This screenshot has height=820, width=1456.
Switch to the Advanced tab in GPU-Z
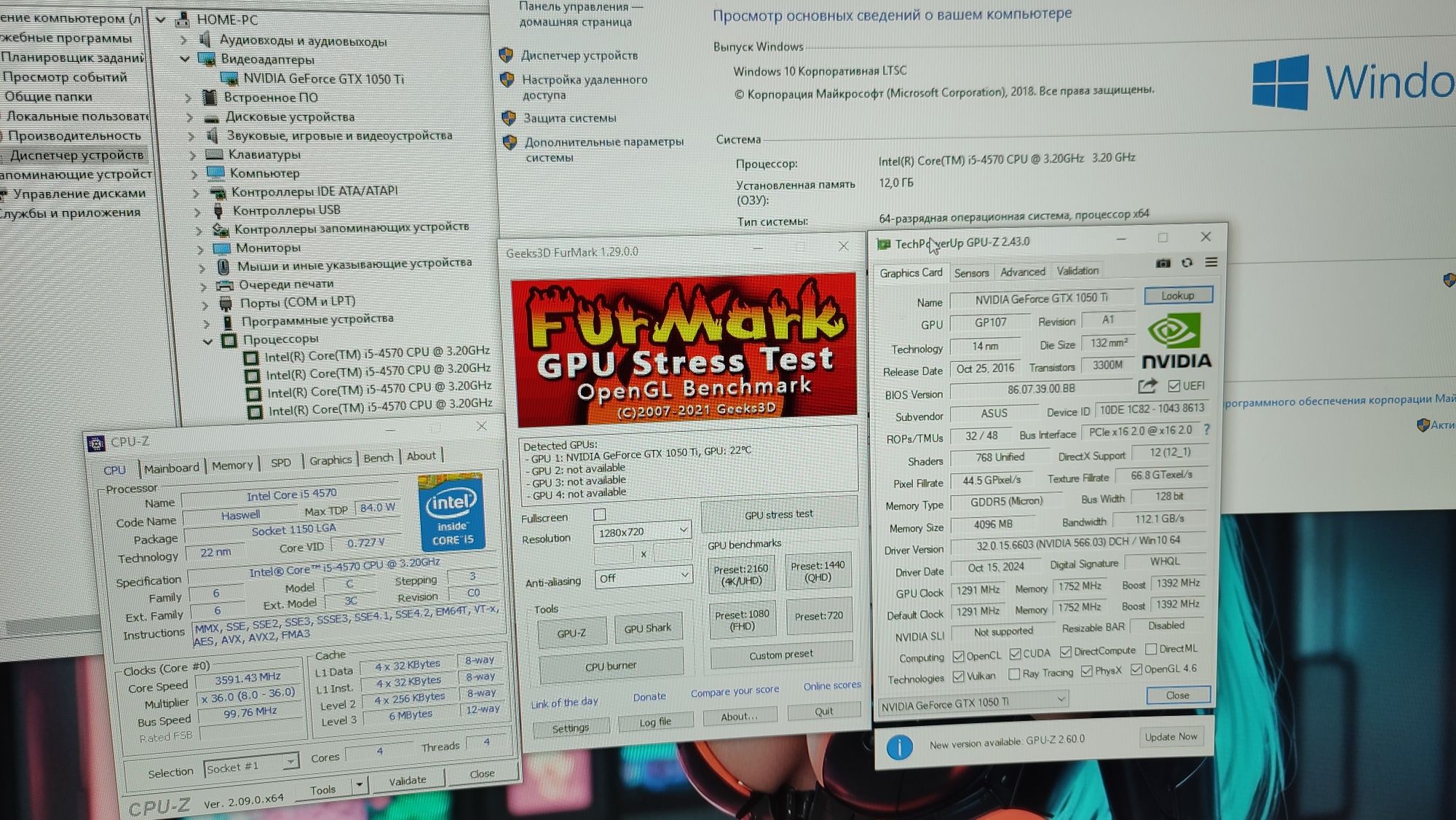[1022, 272]
